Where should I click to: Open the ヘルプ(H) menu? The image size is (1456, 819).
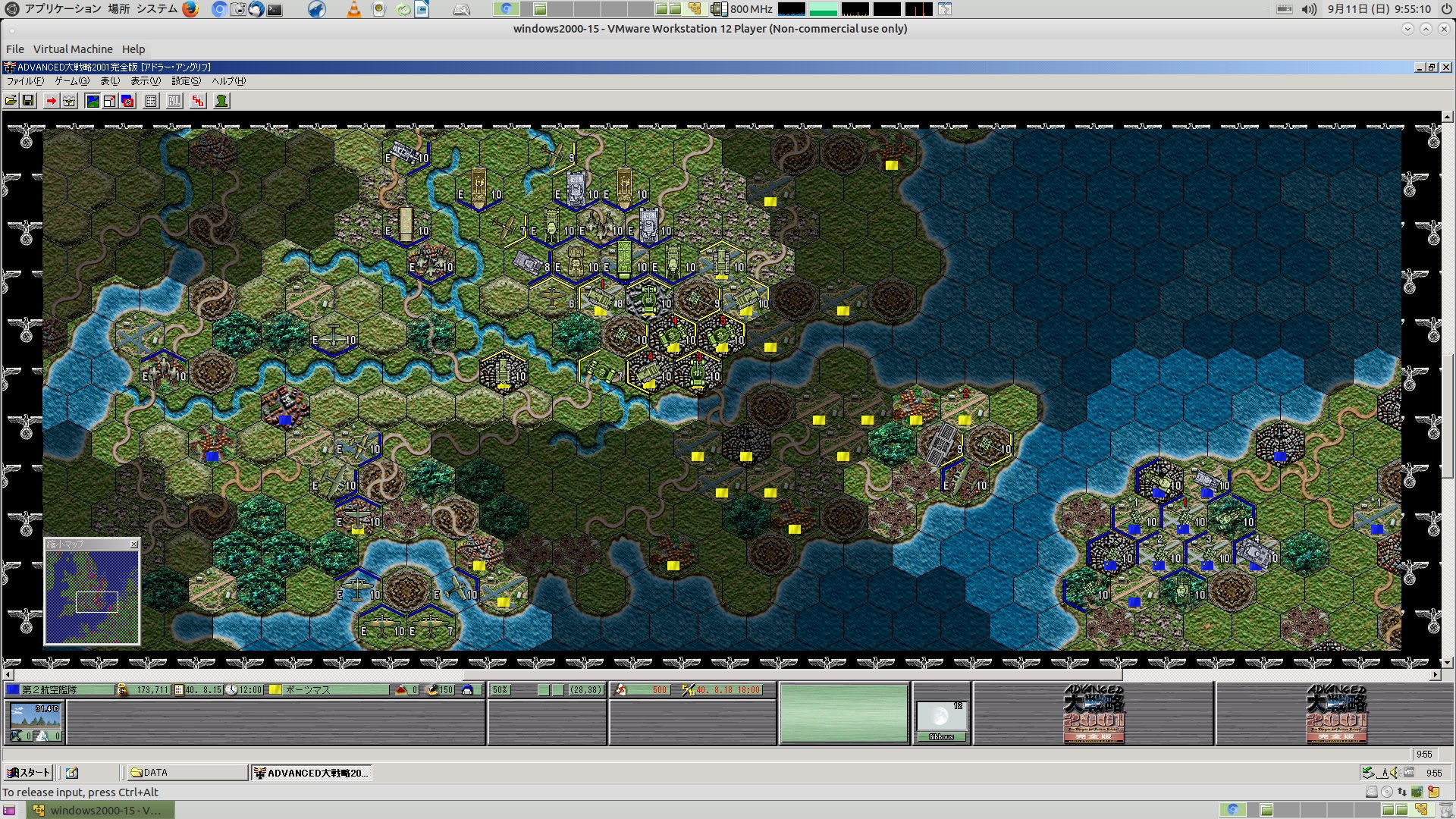point(228,80)
